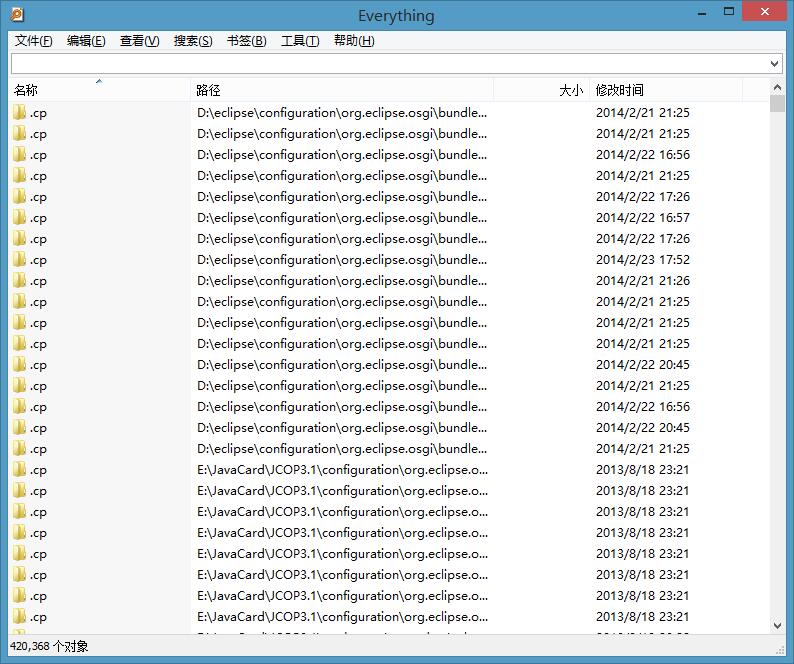
Task: Focus the search text box
Action: (x=388, y=64)
